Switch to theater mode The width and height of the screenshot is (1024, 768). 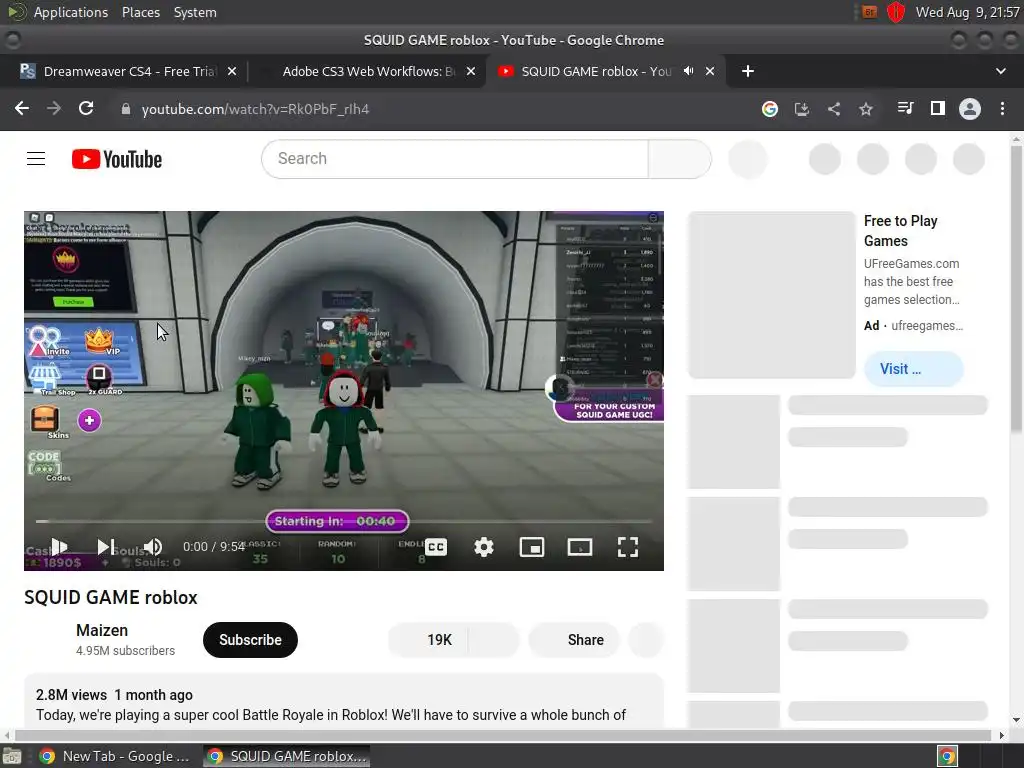580,547
